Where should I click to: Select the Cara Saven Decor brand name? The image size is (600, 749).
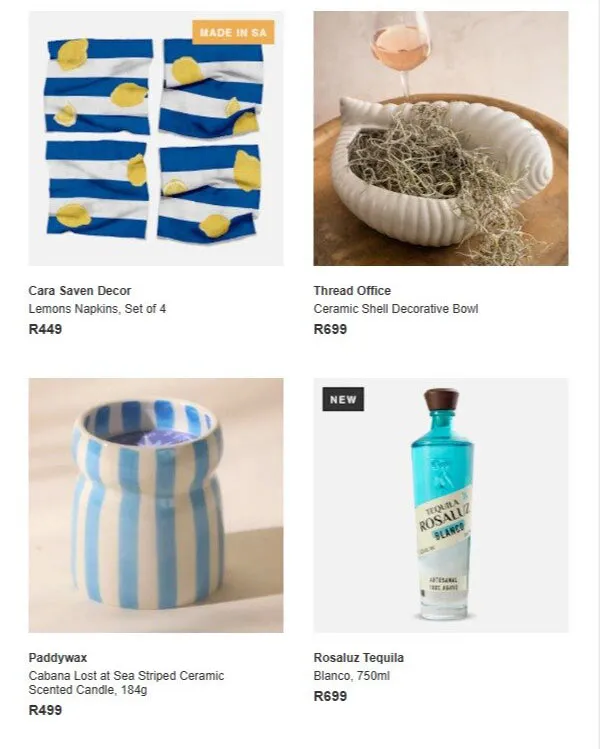pos(79,290)
